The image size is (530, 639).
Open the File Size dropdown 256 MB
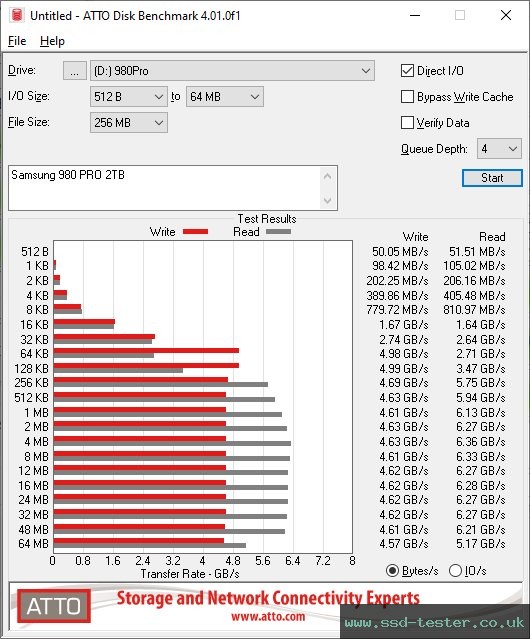coord(128,123)
